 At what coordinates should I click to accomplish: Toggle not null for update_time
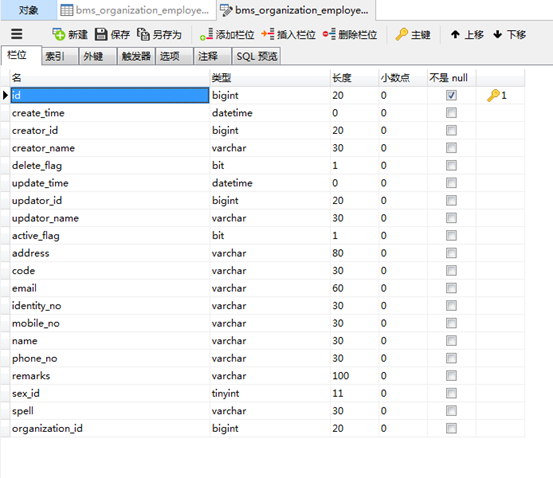[x=451, y=183]
